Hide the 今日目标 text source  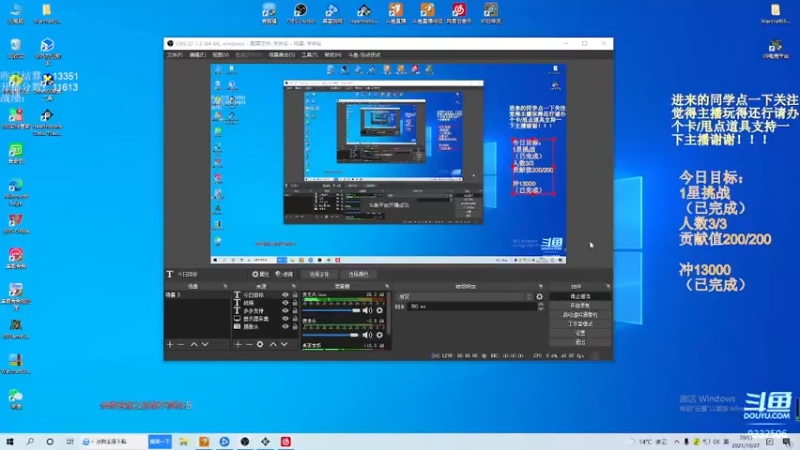tap(285, 295)
